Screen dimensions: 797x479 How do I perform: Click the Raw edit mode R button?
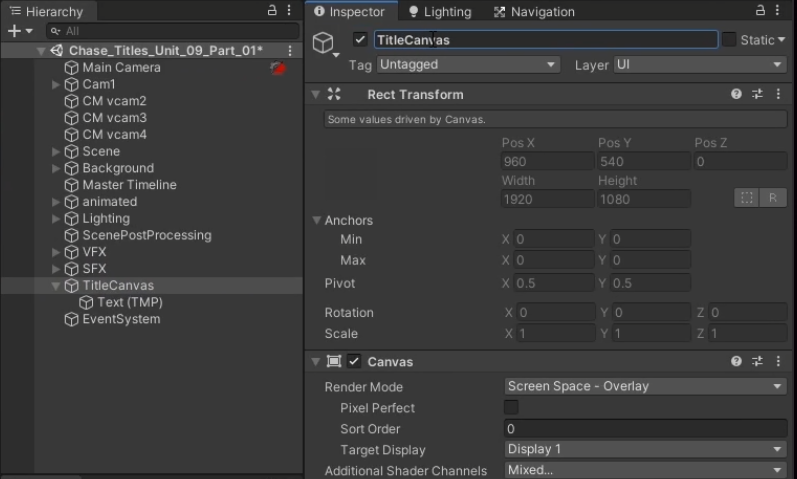point(772,198)
